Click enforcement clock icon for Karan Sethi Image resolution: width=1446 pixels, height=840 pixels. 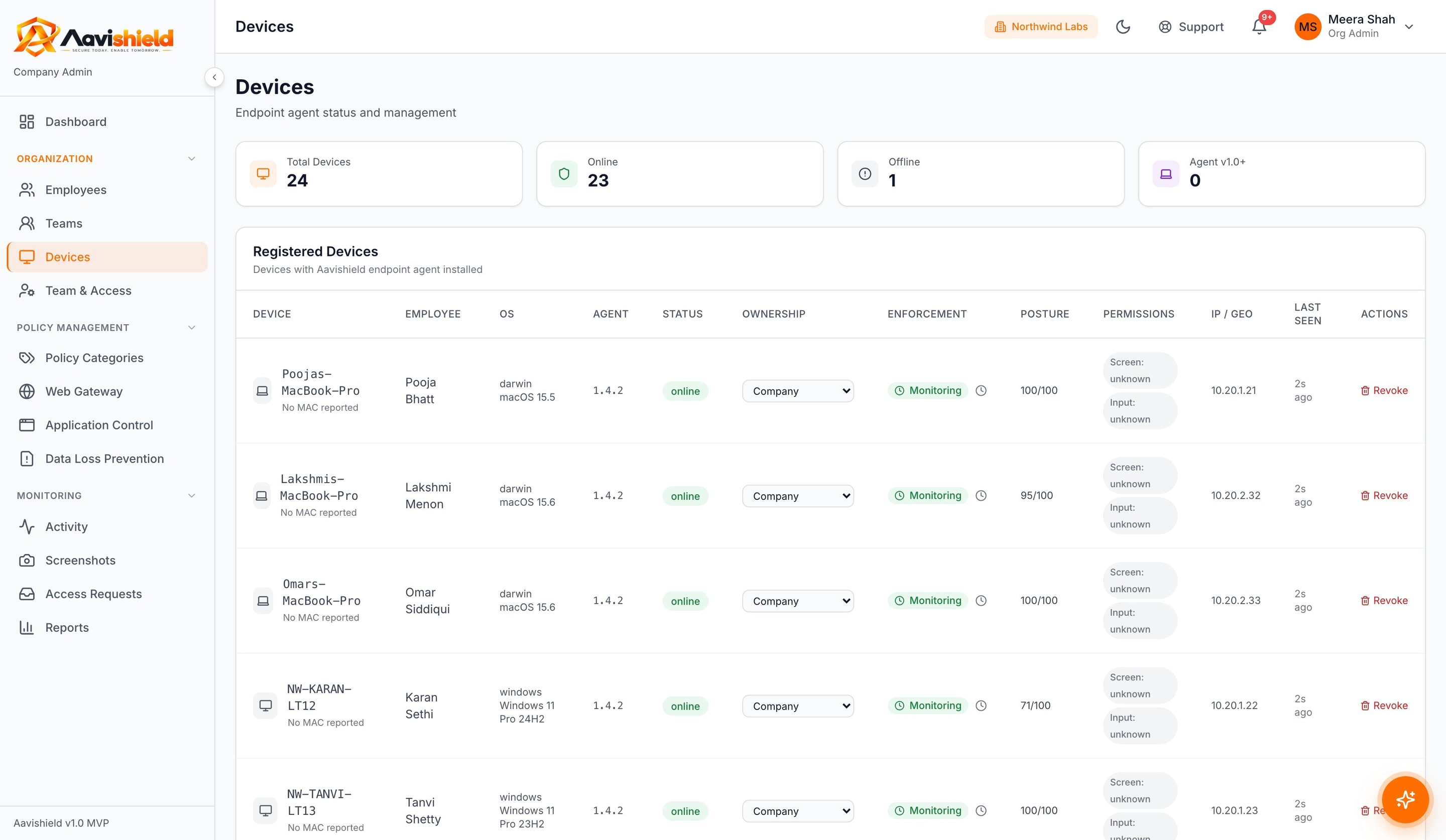click(x=981, y=705)
